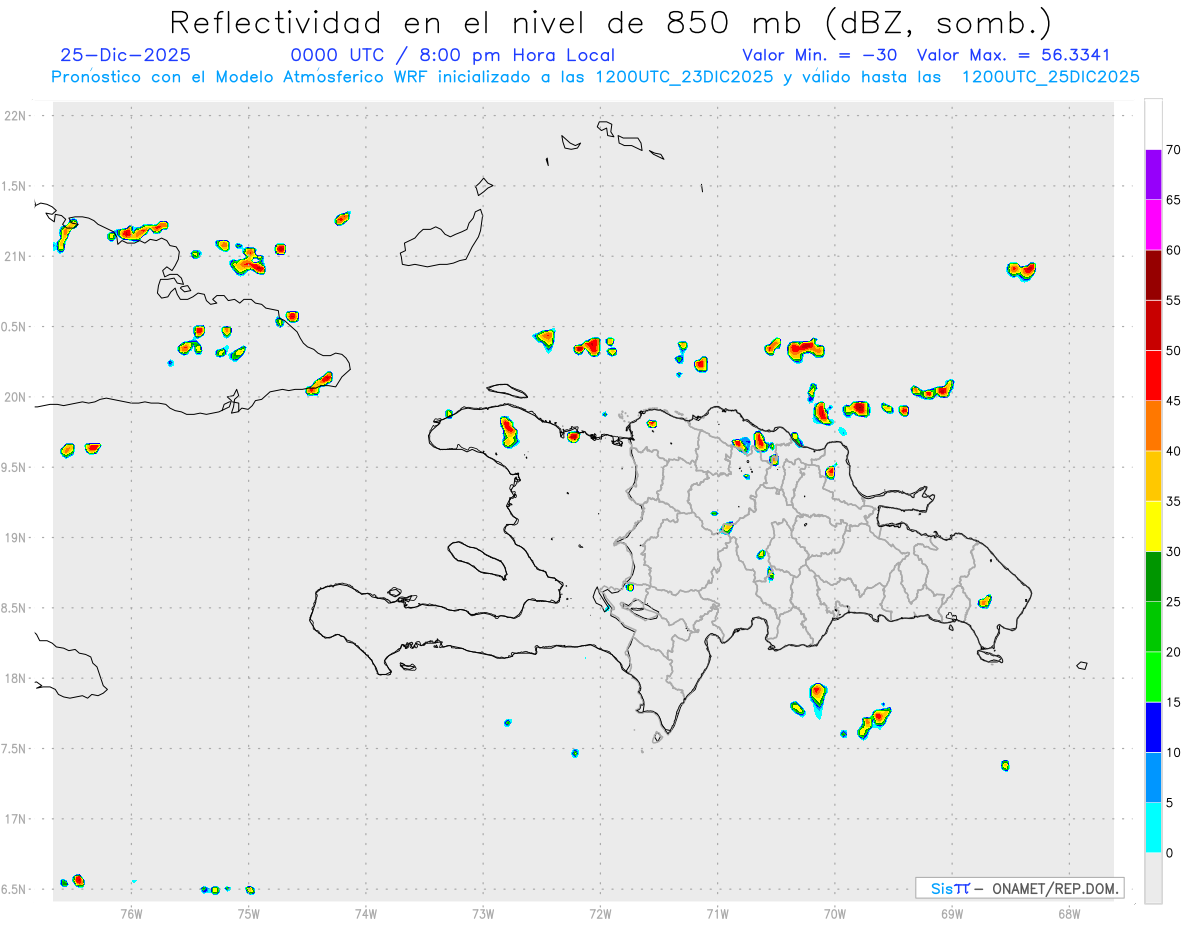Click the '73W' longitude label
This screenshot has height=927, width=1200.
pos(483,913)
